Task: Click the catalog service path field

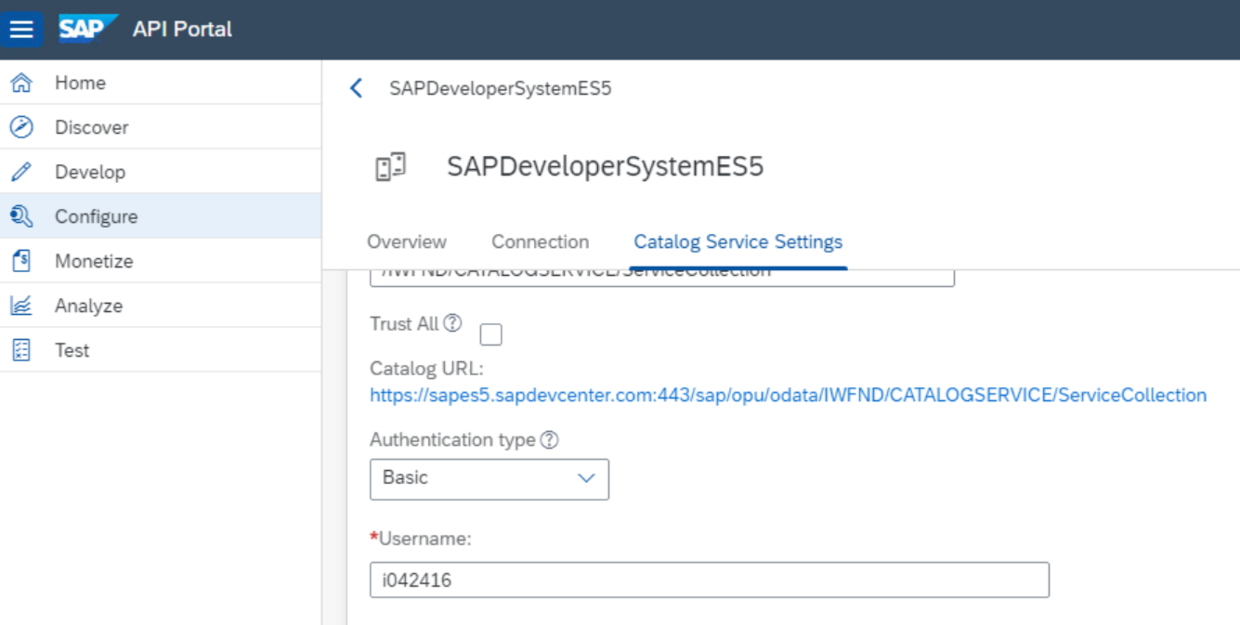Action: coord(661,275)
